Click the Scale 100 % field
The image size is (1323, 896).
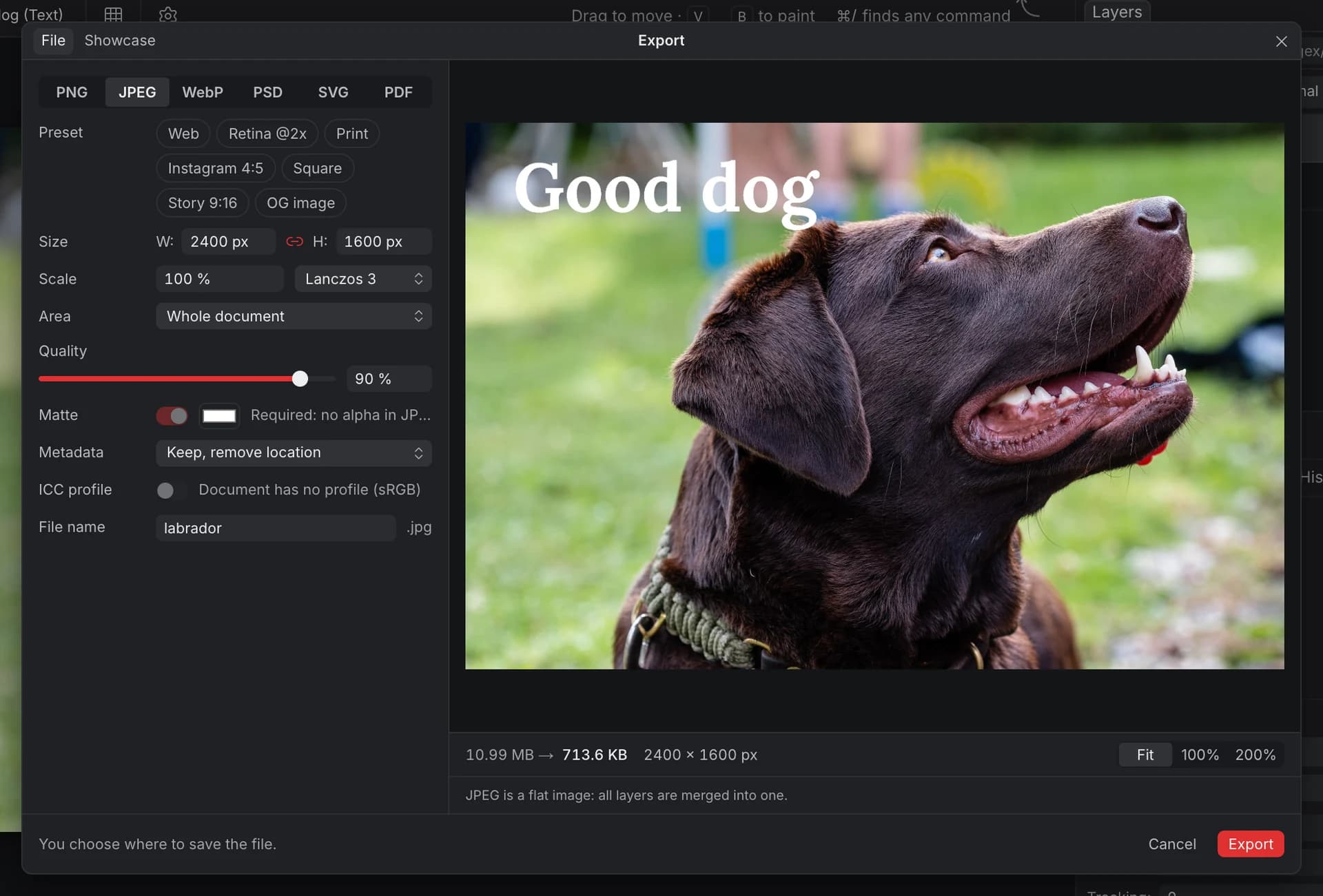click(220, 279)
